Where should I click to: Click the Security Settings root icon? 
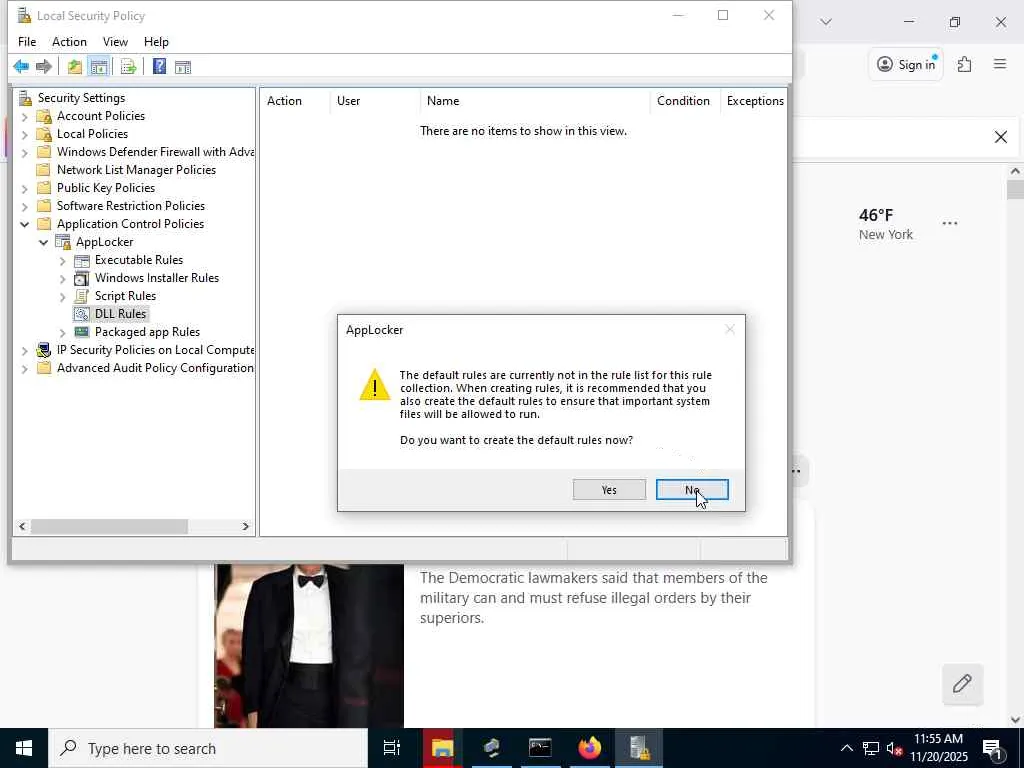pos(25,98)
